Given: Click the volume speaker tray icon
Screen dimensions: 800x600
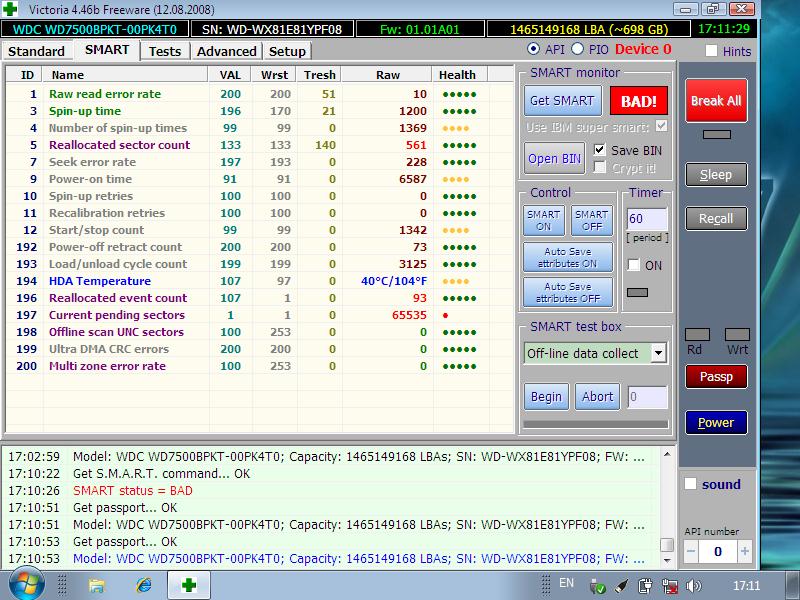Looking at the screenshot, I should [x=692, y=584].
